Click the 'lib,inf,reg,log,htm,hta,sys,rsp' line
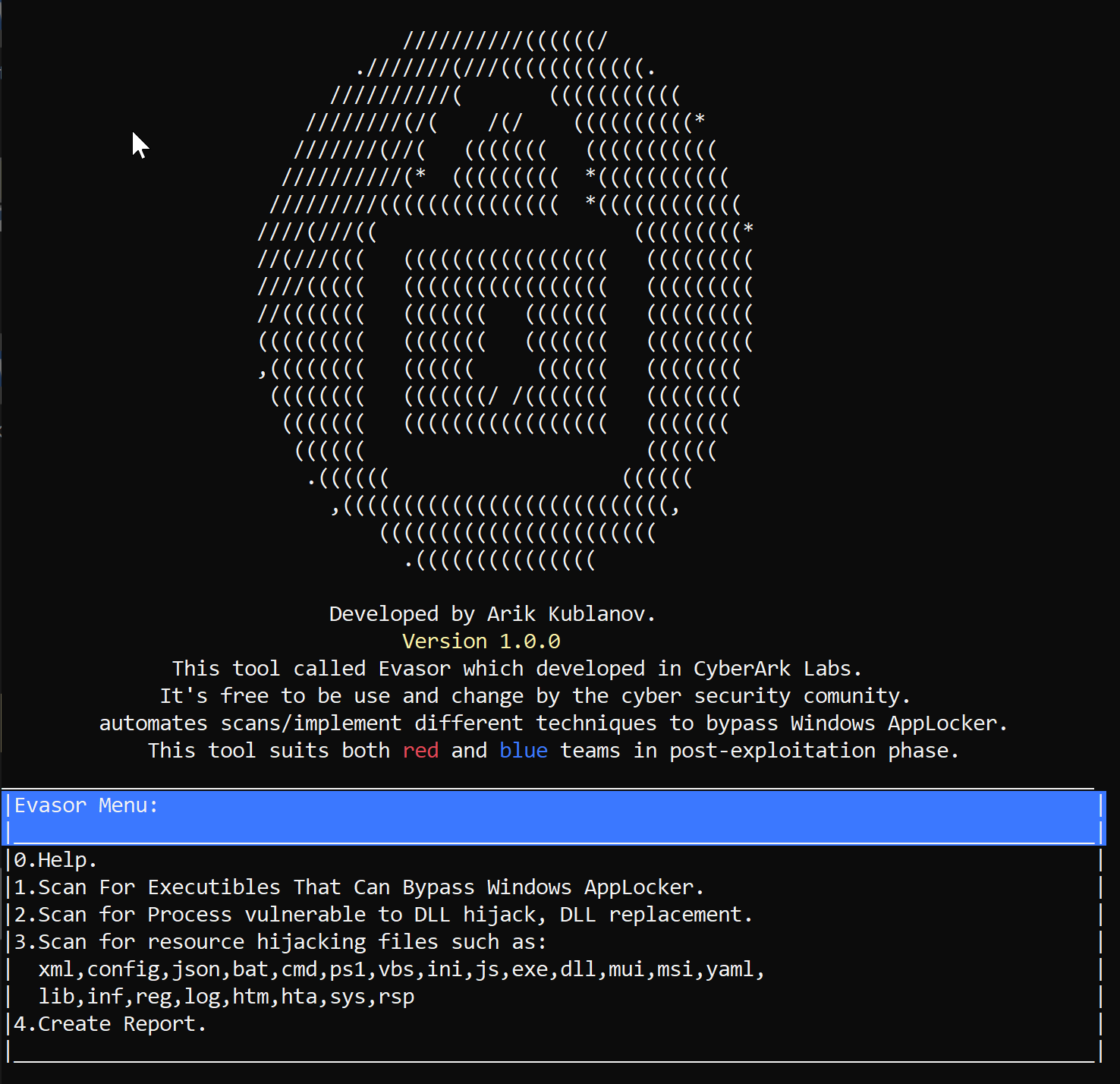 (x=226, y=997)
